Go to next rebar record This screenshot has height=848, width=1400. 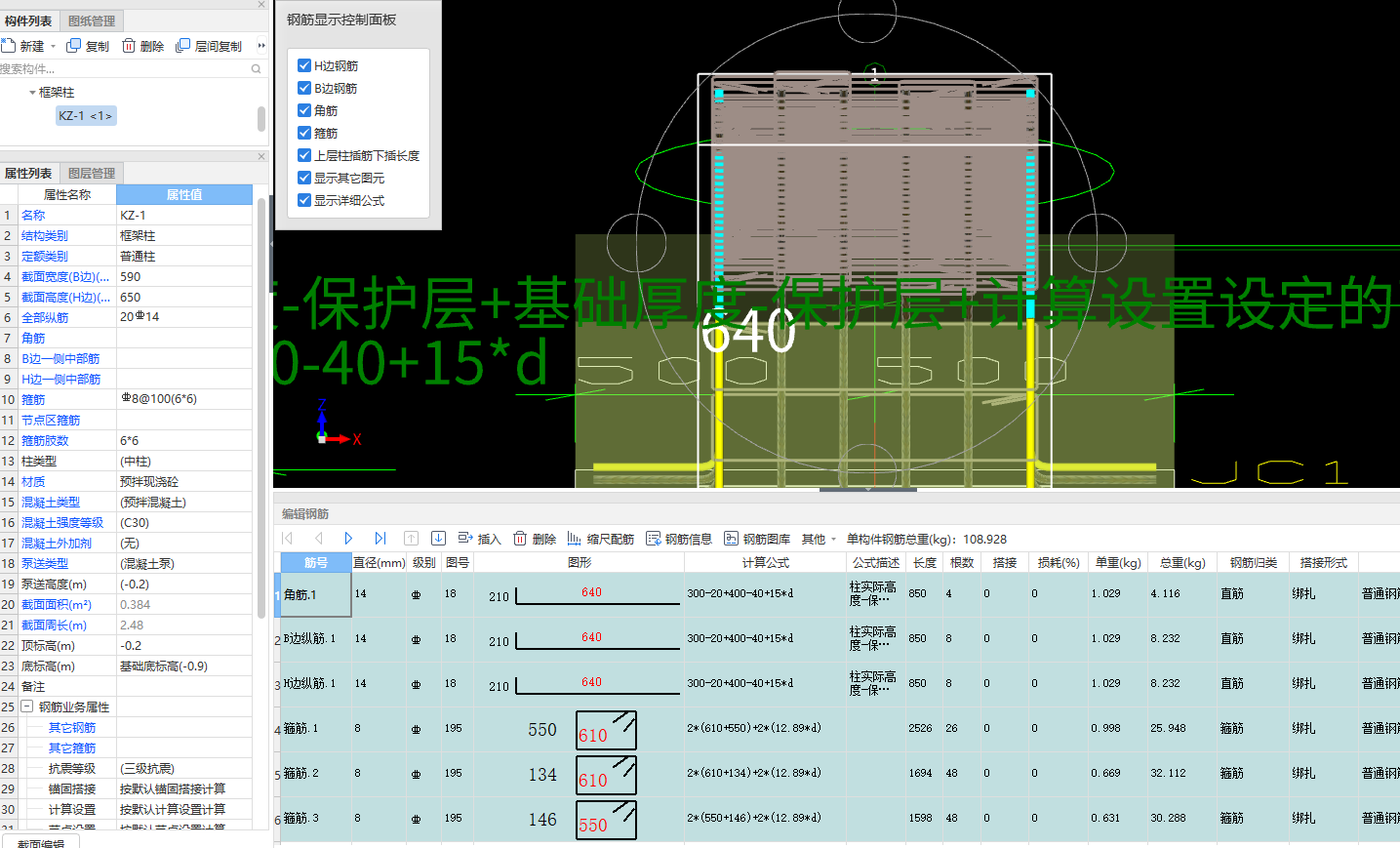[348, 539]
